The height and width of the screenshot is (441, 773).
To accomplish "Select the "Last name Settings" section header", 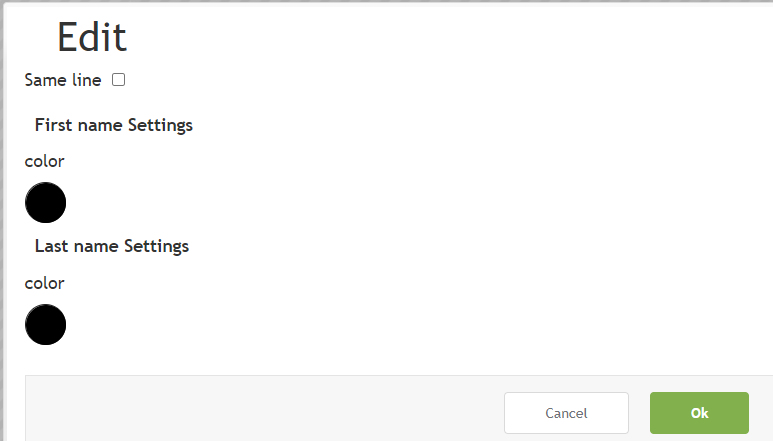I will 112,245.
